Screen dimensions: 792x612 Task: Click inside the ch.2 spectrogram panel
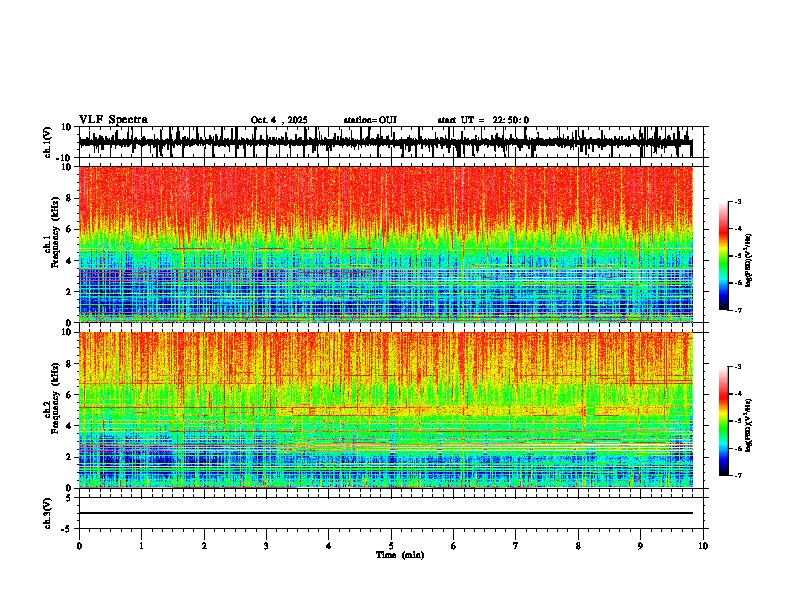pyautogui.click(x=386, y=410)
